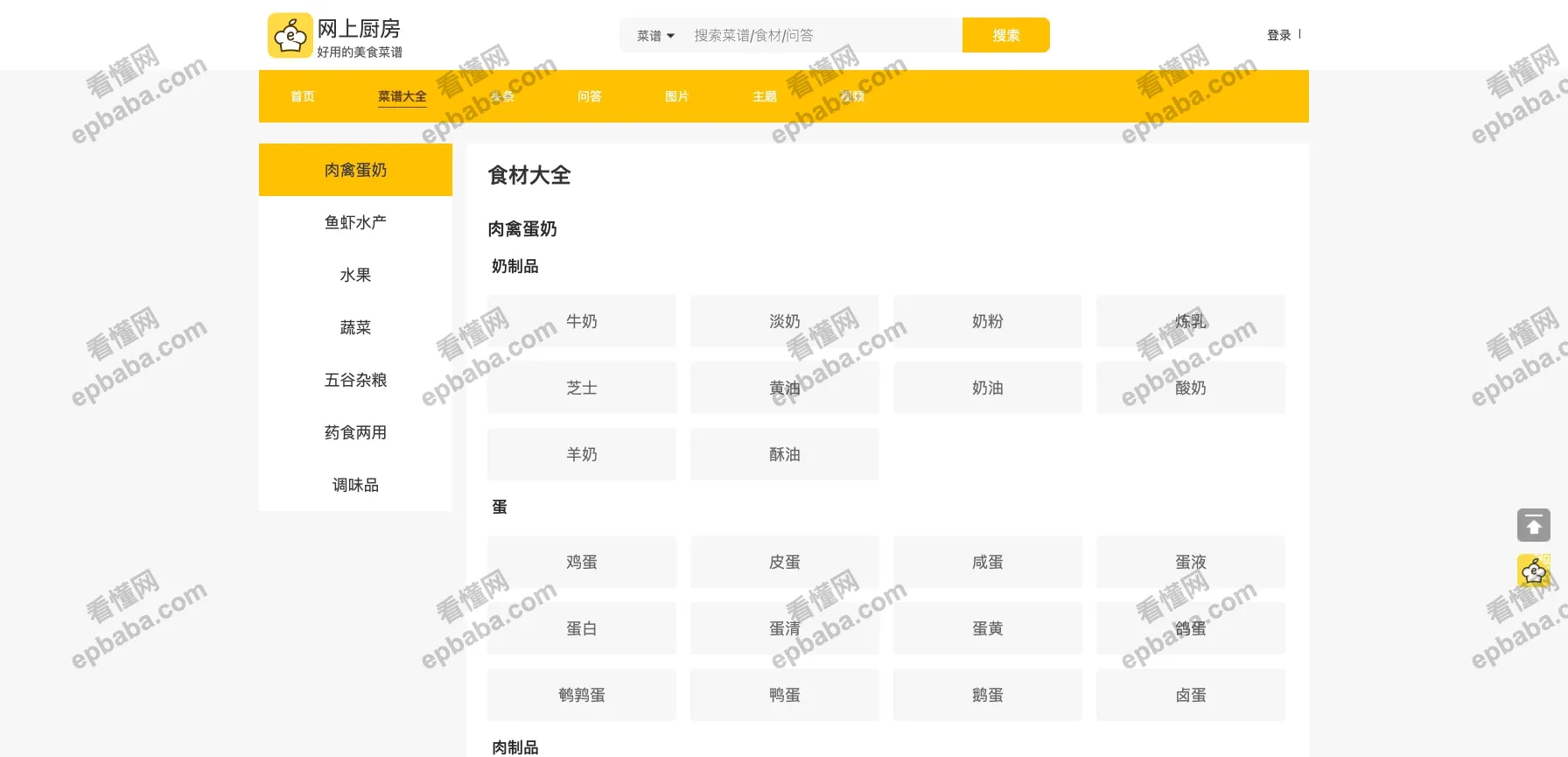The height and width of the screenshot is (757, 1568).
Task: Switch to the 问答 navigation tab
Action: [589, 96]
